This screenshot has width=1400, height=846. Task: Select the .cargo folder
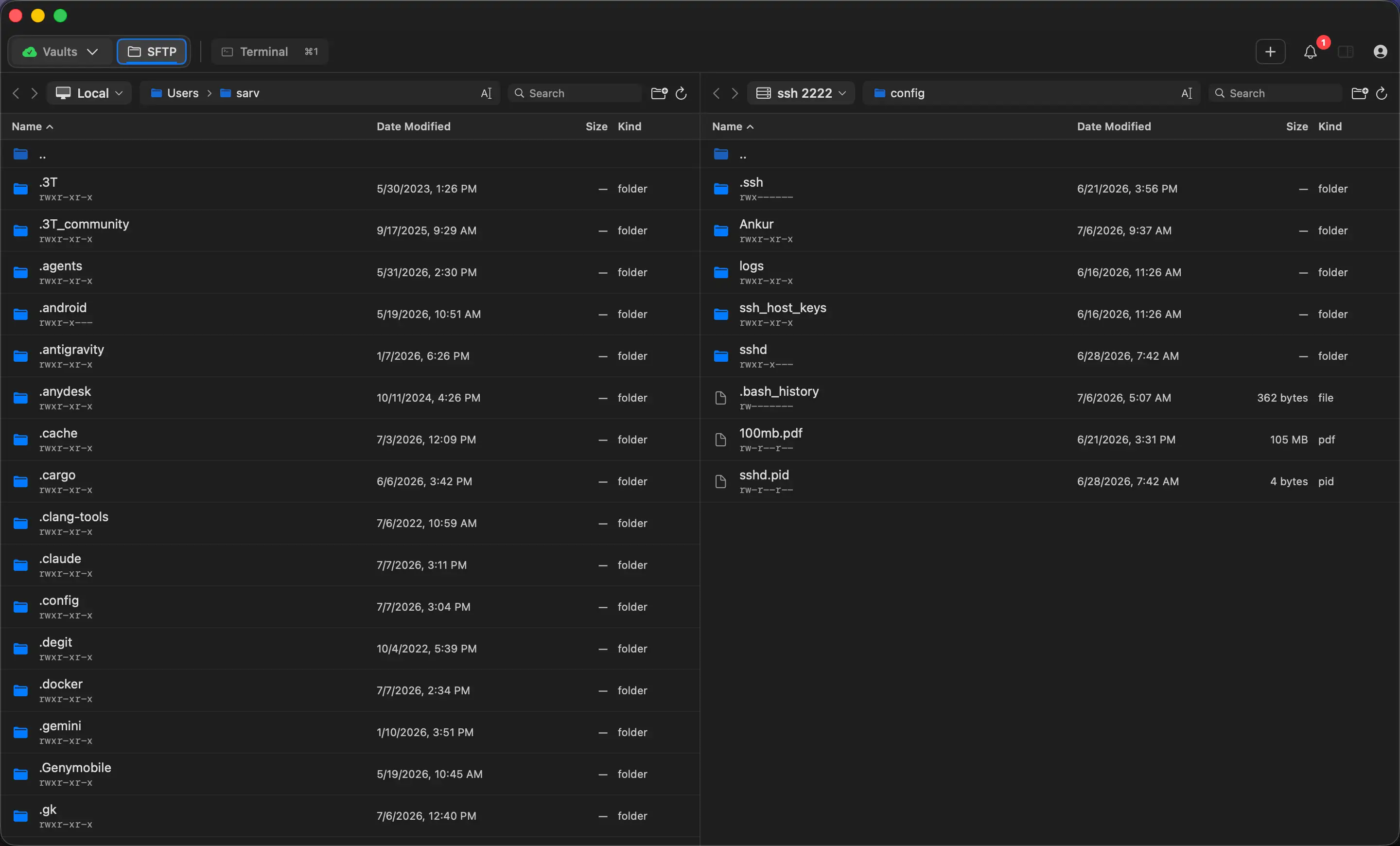(x=350, y=481)
